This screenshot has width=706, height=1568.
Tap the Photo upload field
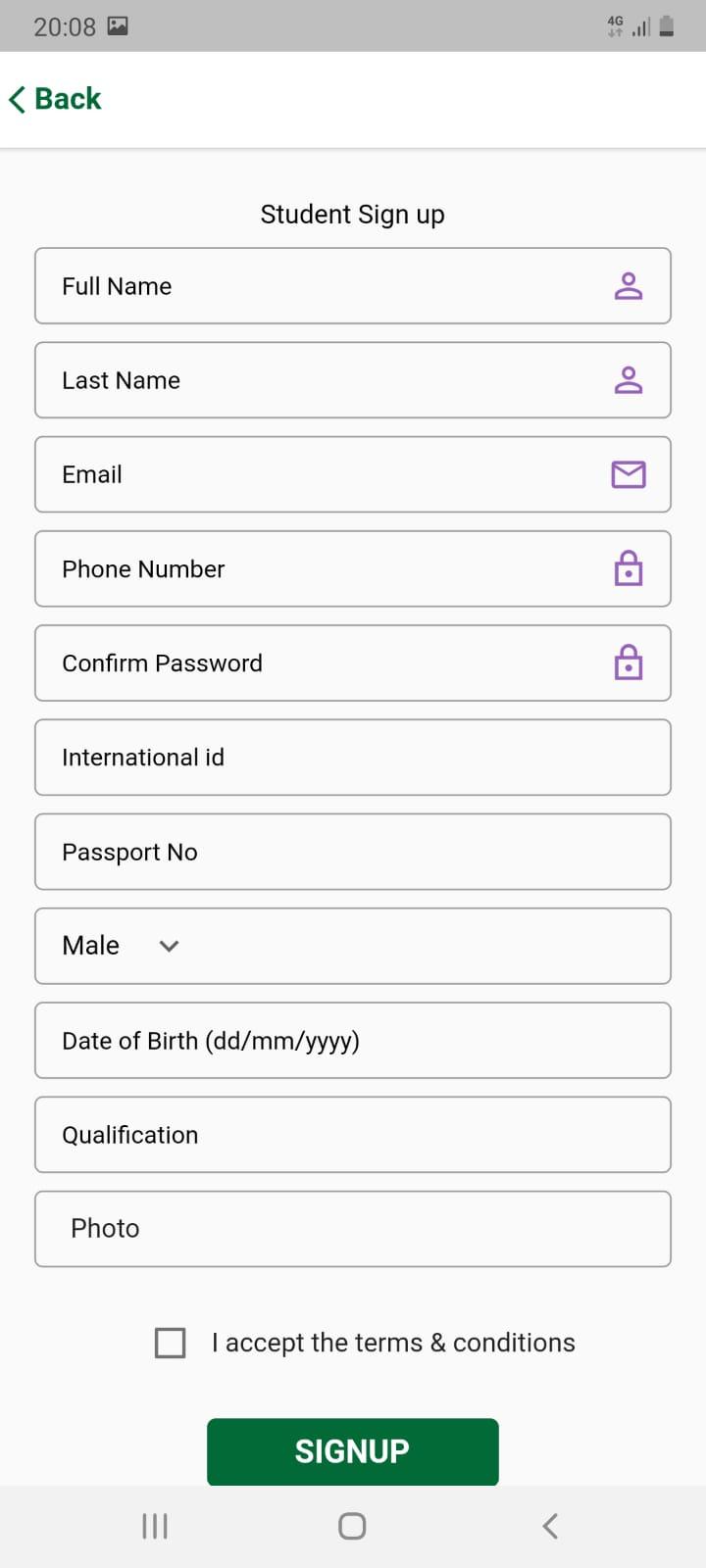point(353,1229)
